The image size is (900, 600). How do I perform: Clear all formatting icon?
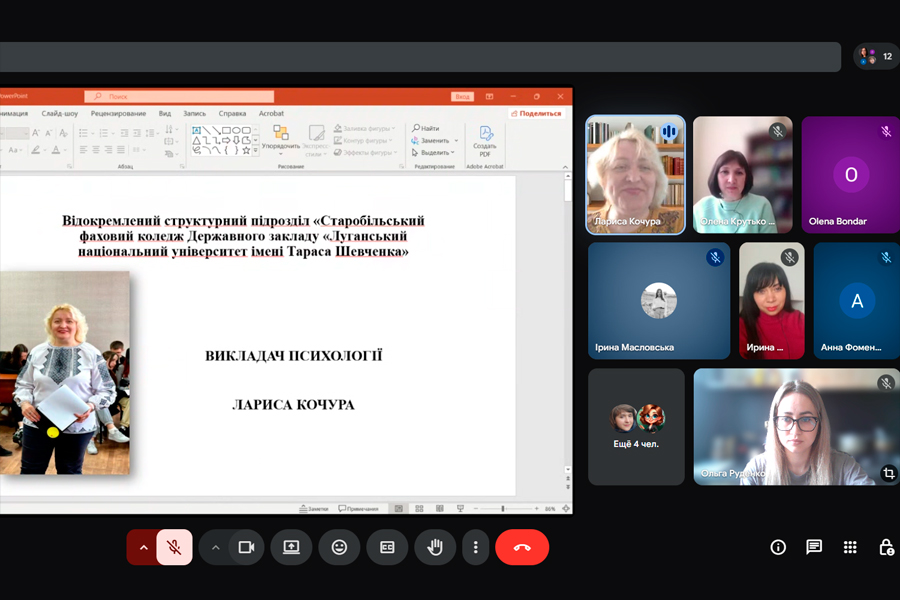(64, 133)
